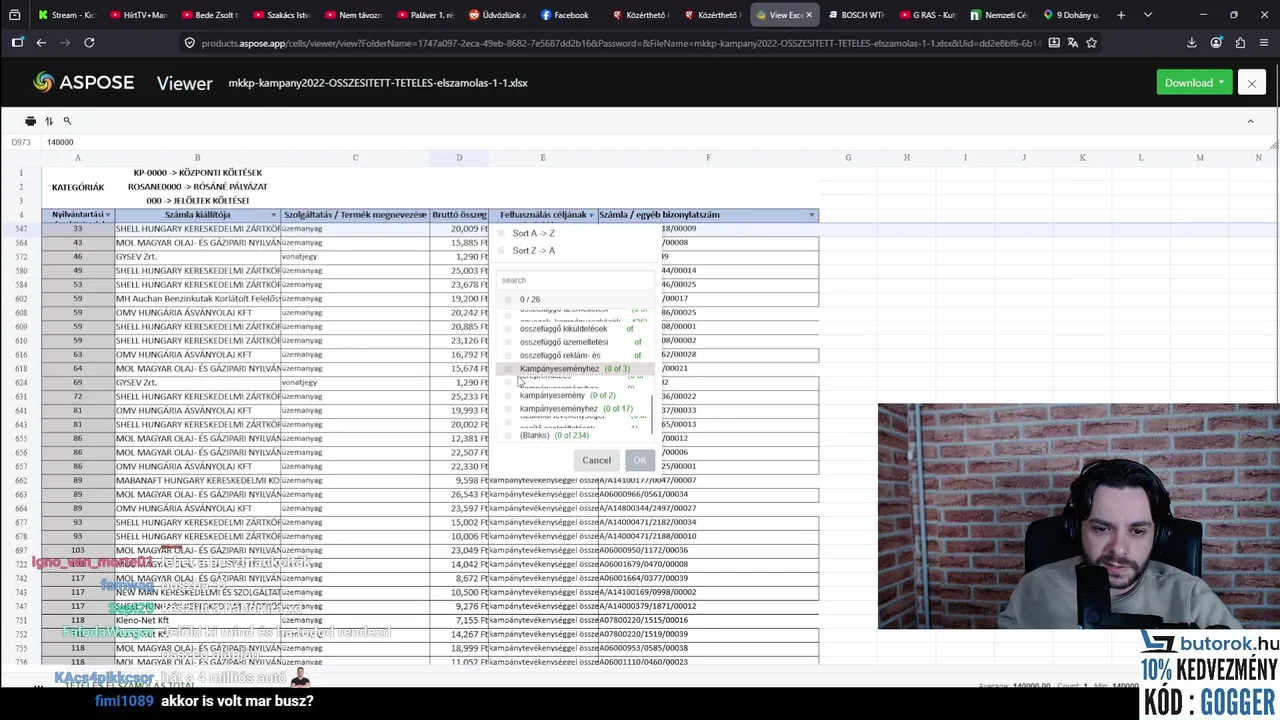Click row header 618
The width and height of the screenshot is (1280, 720).
21,369
